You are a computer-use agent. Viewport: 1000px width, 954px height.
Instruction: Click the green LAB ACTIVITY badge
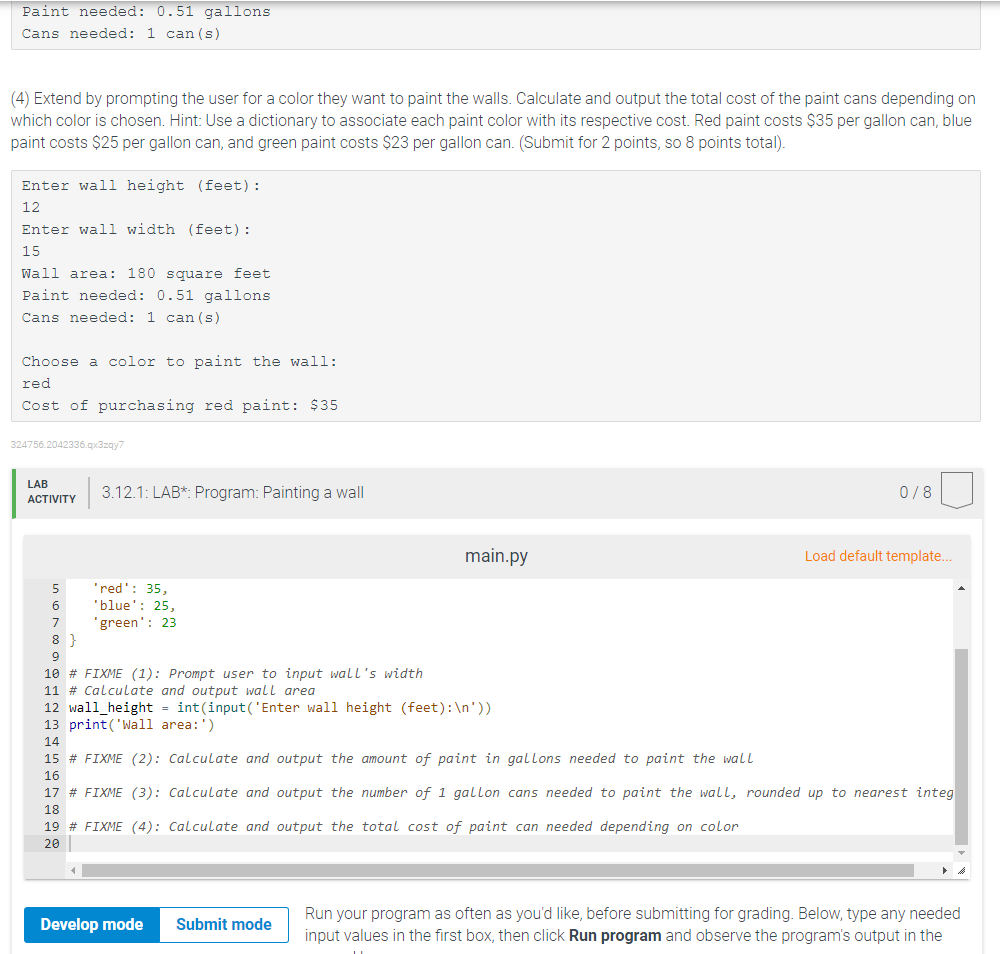click(x=50, y=491)
